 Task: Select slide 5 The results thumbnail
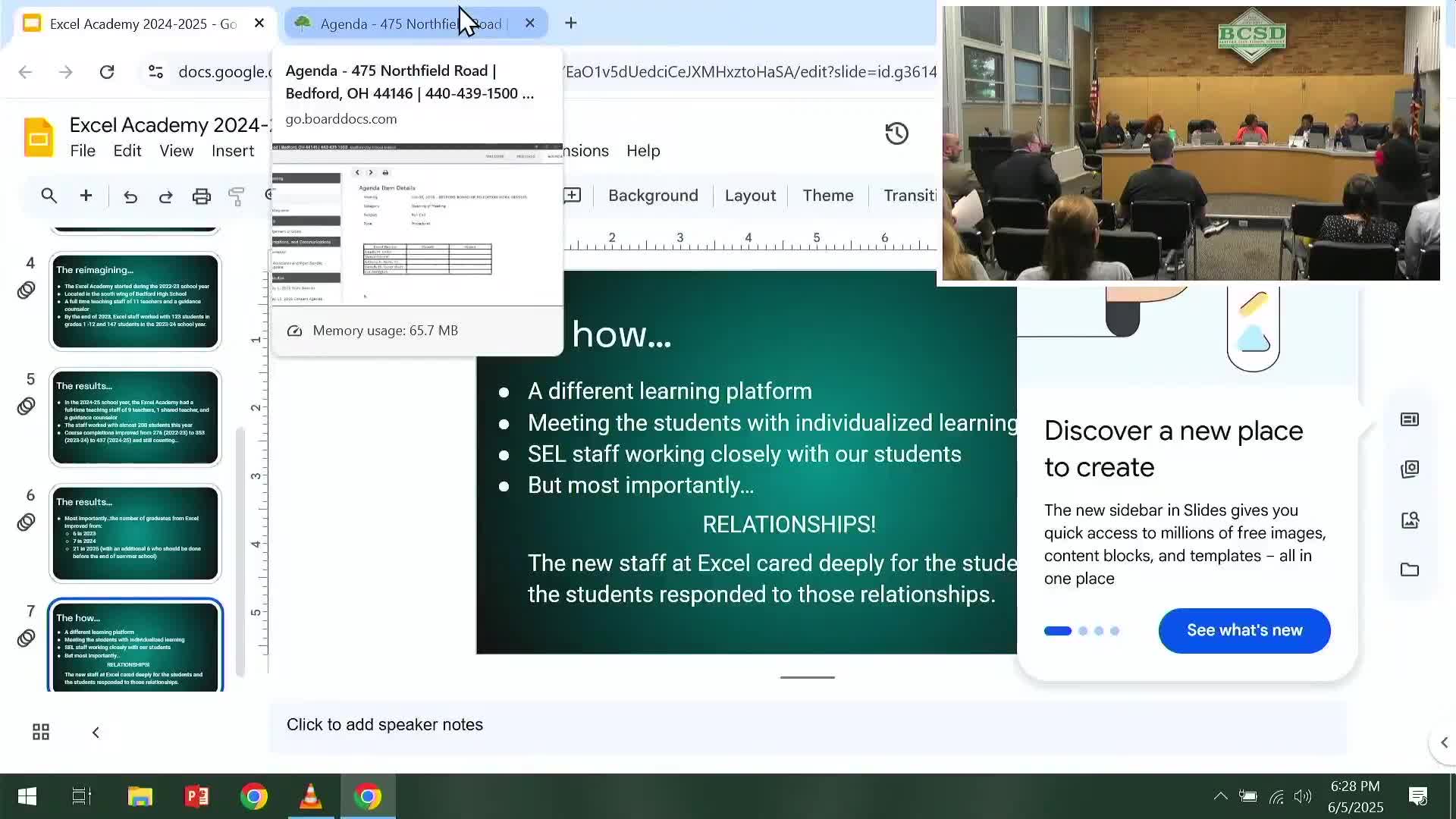[x=135, y=417]
